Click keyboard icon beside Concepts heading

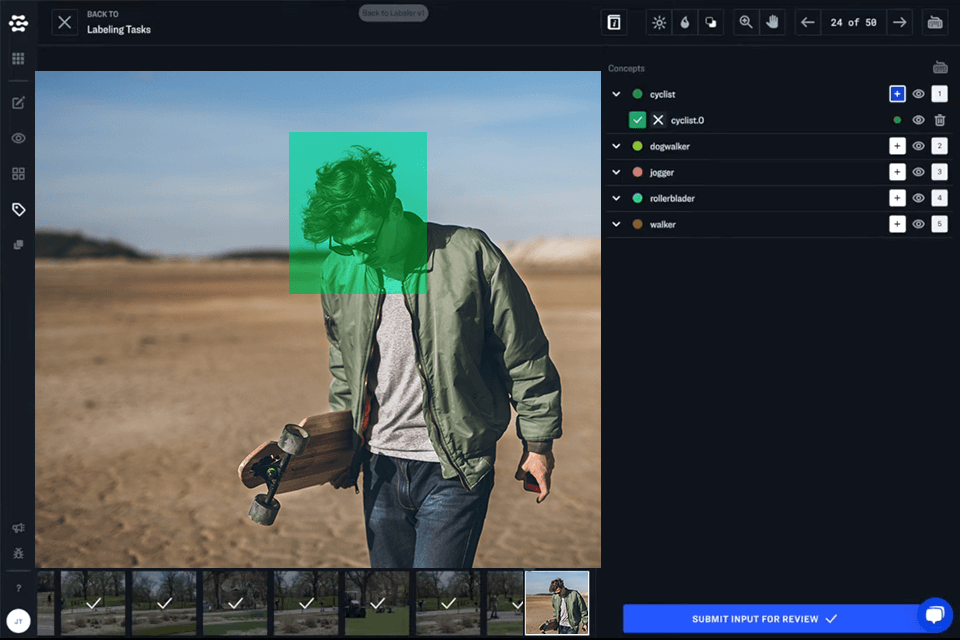(940, 67)
